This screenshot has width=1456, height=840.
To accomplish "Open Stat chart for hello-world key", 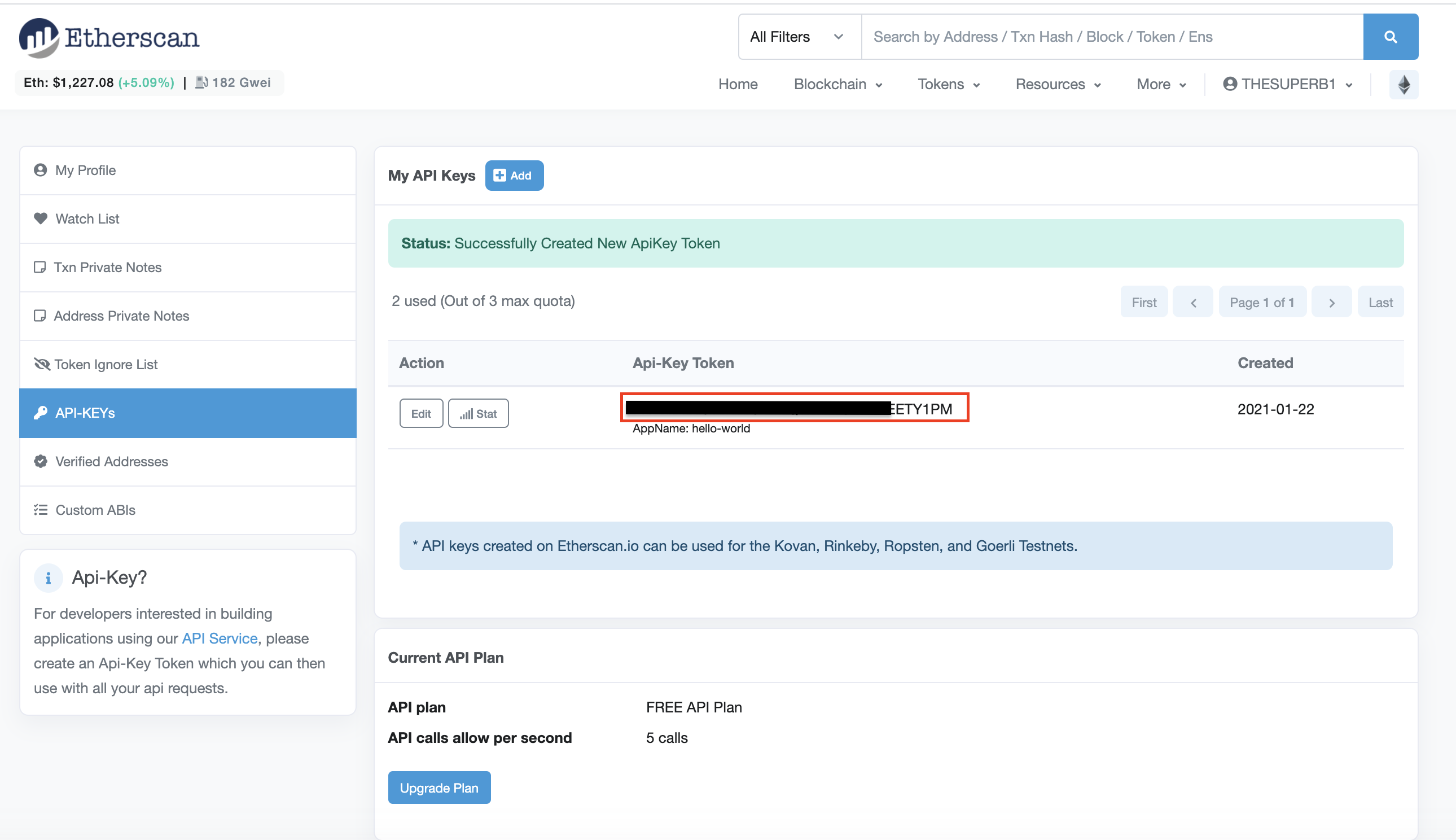I will tap(478, 414).
